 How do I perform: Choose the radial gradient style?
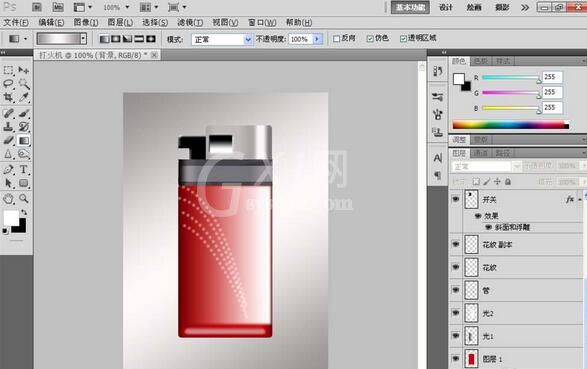point(116,39)
